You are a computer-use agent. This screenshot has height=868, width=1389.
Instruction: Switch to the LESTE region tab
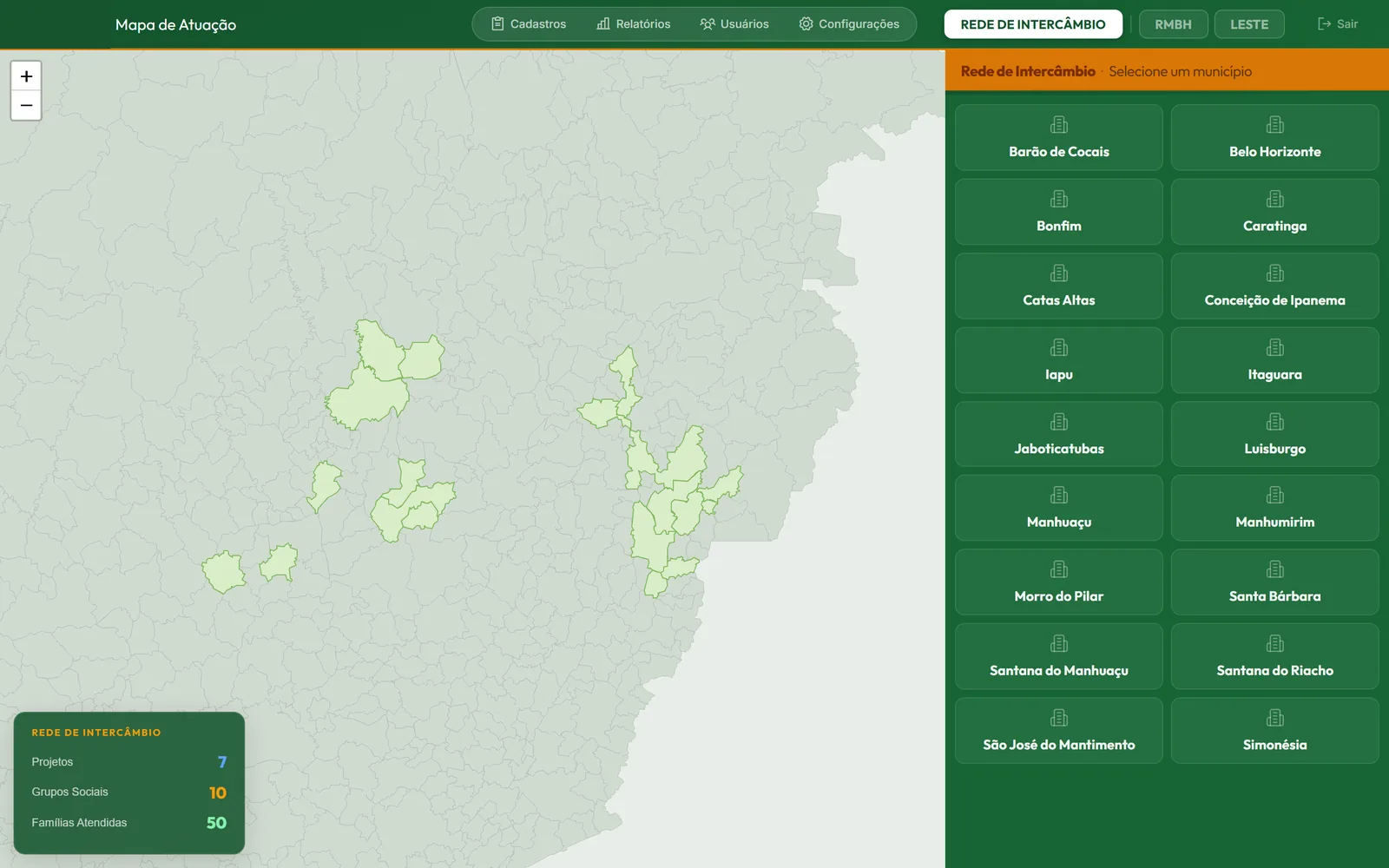click(1249, 24)
